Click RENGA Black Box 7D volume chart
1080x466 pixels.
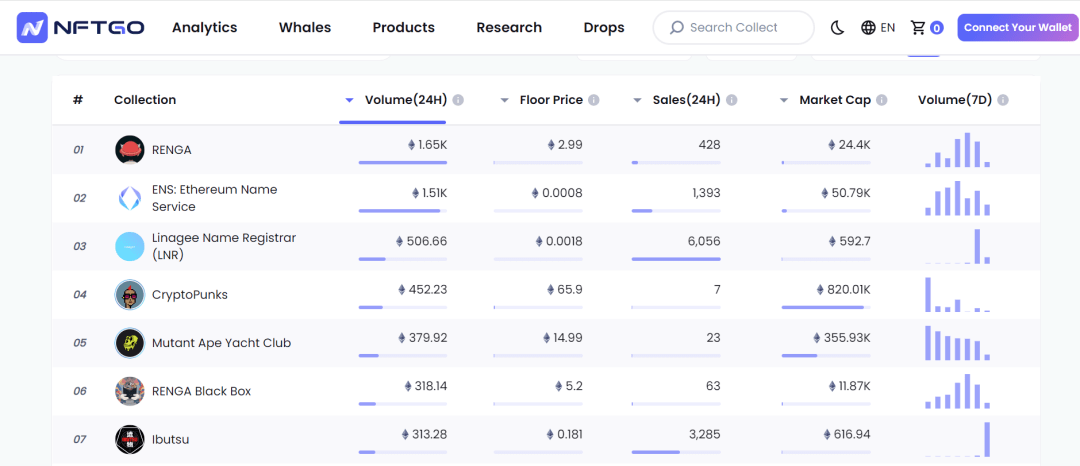pos(957,391)
